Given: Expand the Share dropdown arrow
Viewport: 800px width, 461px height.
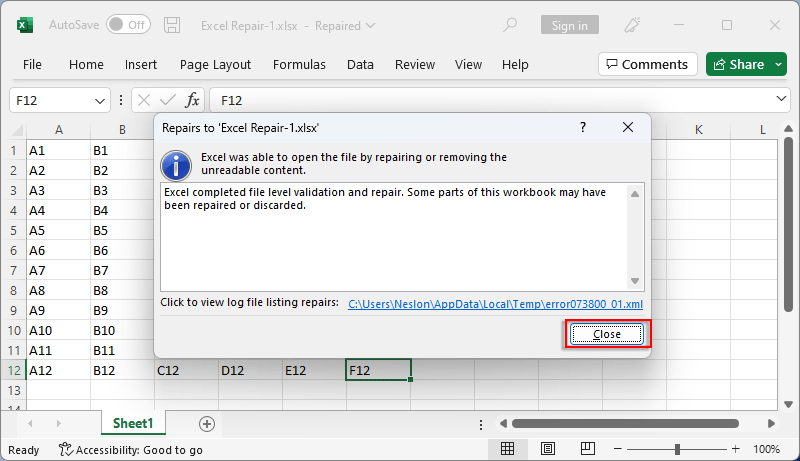Looking at the screenshot, I should (779, 64).
